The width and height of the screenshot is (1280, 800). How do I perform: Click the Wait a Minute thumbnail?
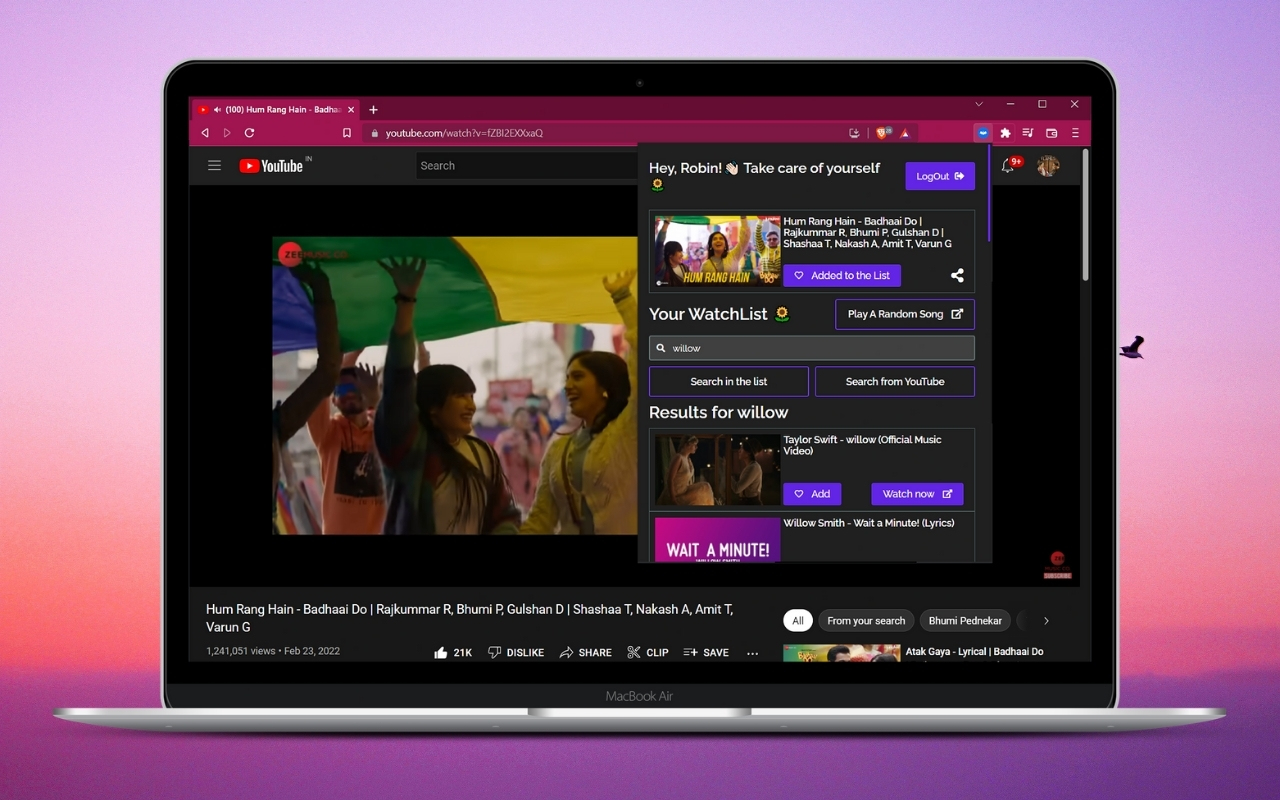717,540
